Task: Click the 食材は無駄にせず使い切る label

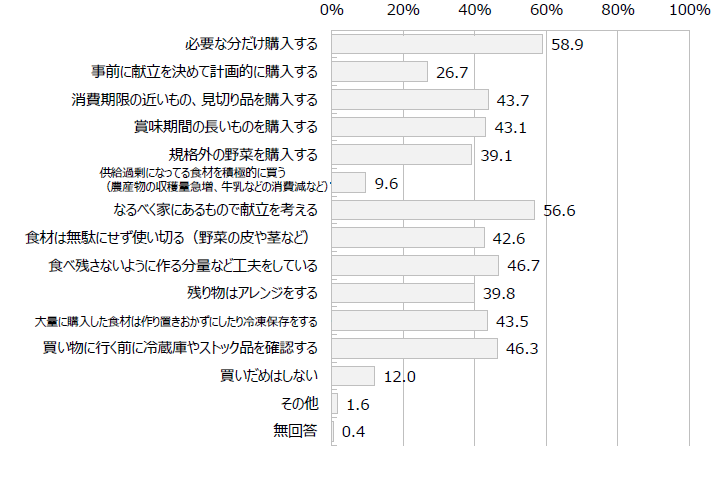Action: click(171, 237)
